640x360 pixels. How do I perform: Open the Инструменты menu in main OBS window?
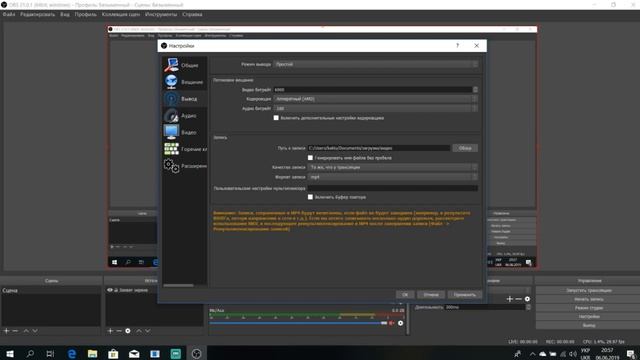(x=161, y=14)
